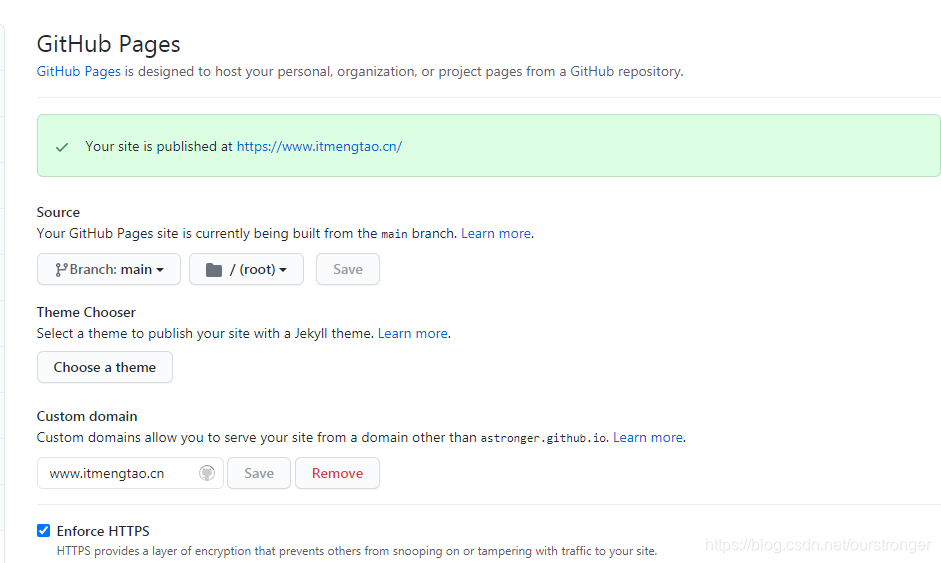941x563 pixels.
Task: Focus the custom domain field www.itmengtao.cn
Action: click(130, 473)
